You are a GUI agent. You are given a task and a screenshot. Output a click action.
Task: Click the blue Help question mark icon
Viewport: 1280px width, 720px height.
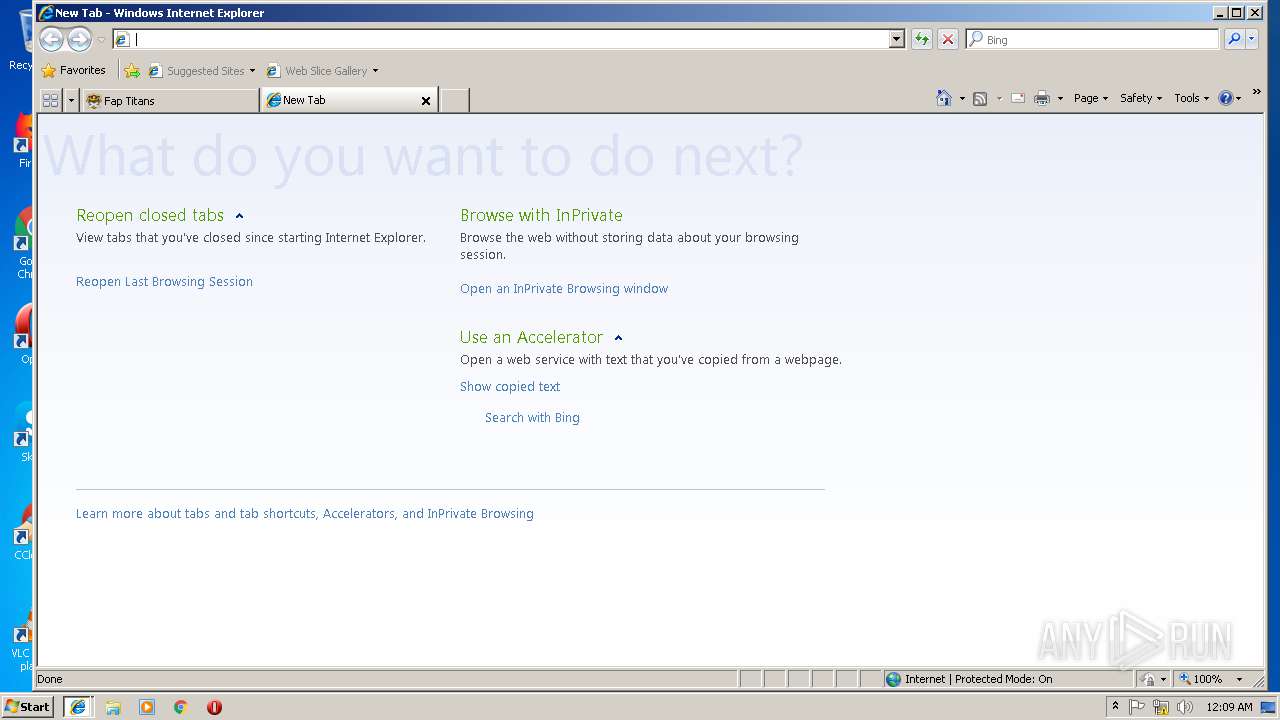tap(1226, 98)
